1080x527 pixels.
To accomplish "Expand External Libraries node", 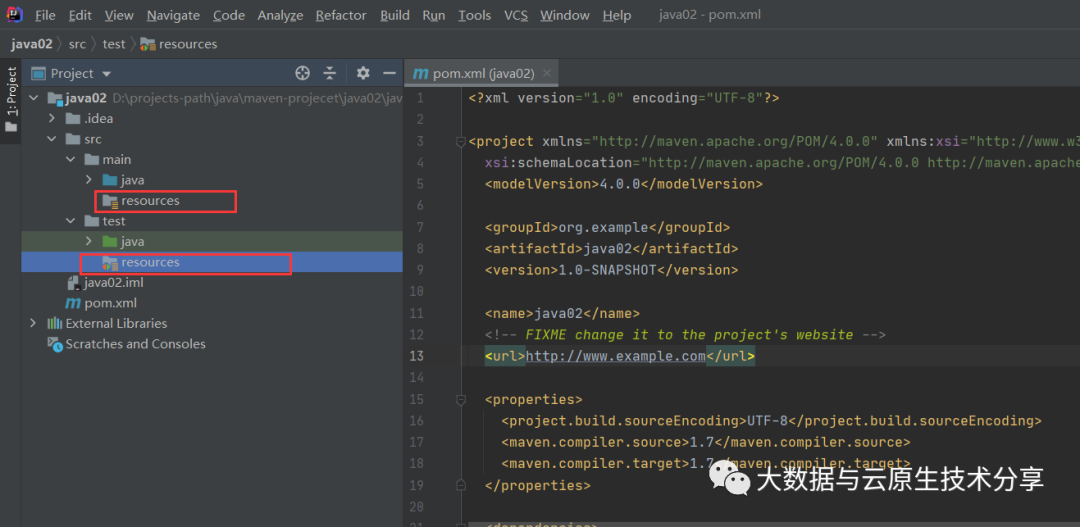I will 33,324.
